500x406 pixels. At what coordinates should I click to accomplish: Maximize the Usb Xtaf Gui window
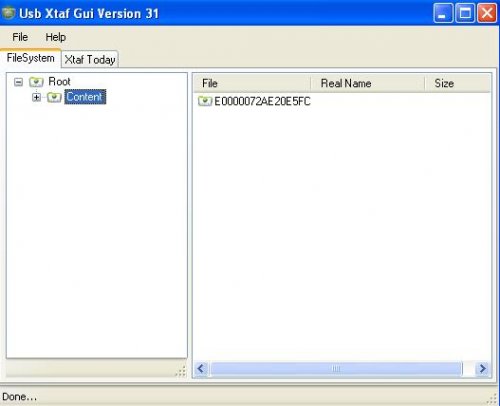(465, 13)
